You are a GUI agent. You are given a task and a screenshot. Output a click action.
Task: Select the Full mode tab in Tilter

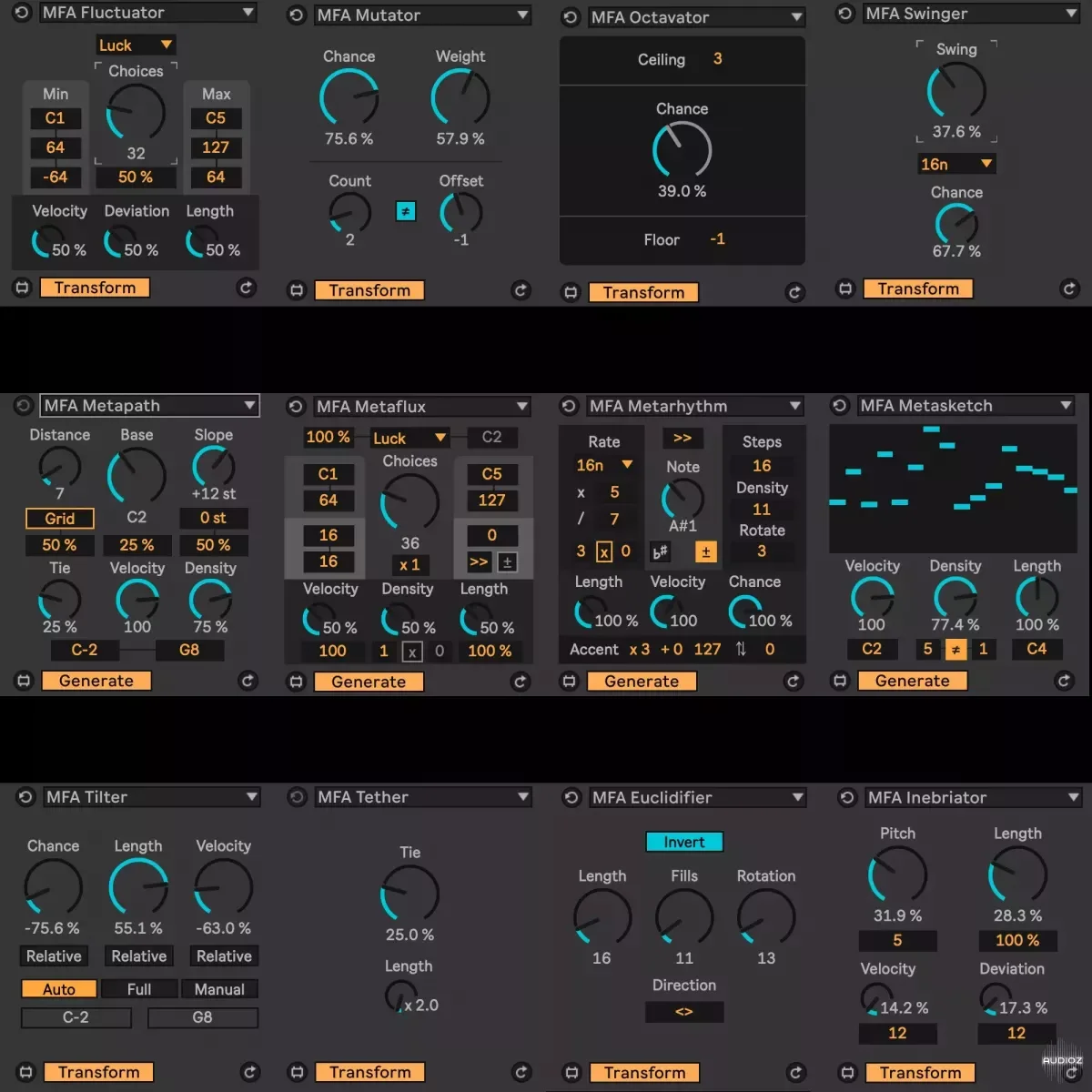click(x=139, y=989)
